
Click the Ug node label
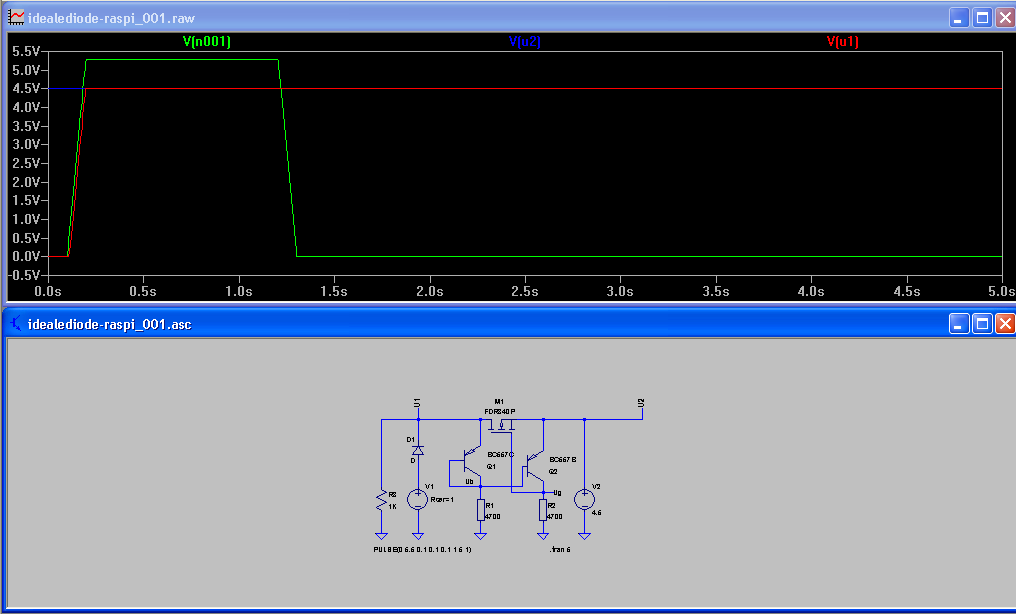557,493
